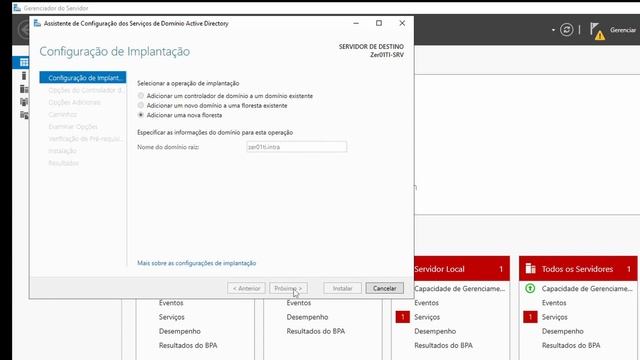Click green manageability status icon in Todos os Servidores
The height and width of the screenshot is (360, 640).
pos(530,289)
